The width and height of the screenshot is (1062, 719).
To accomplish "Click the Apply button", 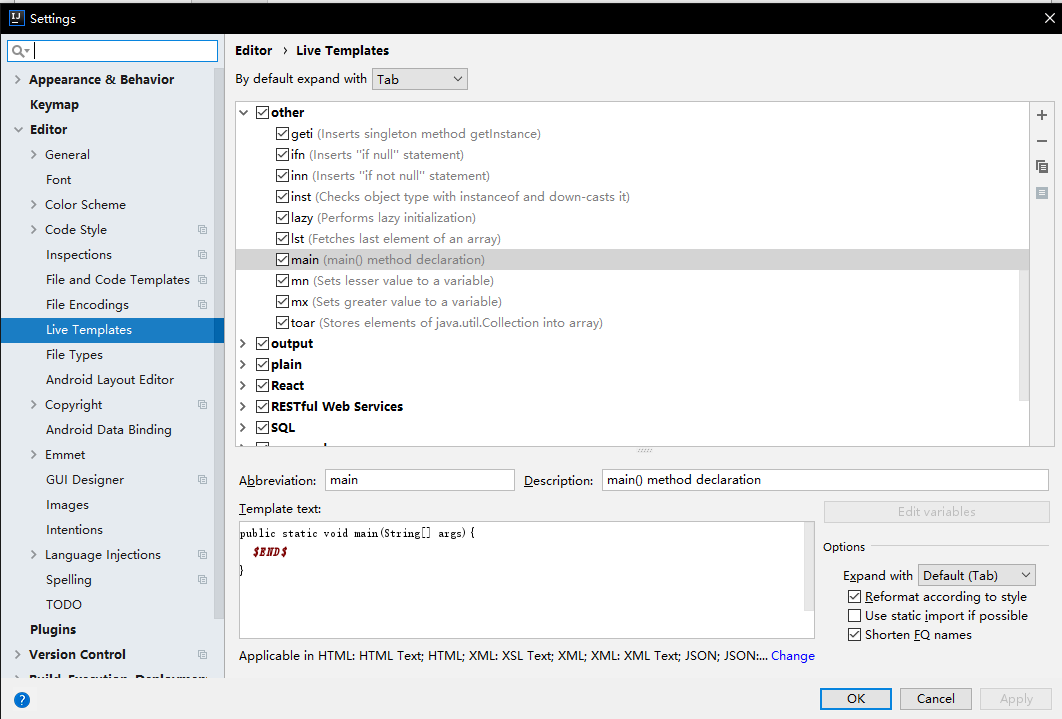I will pyautogui.click(x=1016, y=699).
